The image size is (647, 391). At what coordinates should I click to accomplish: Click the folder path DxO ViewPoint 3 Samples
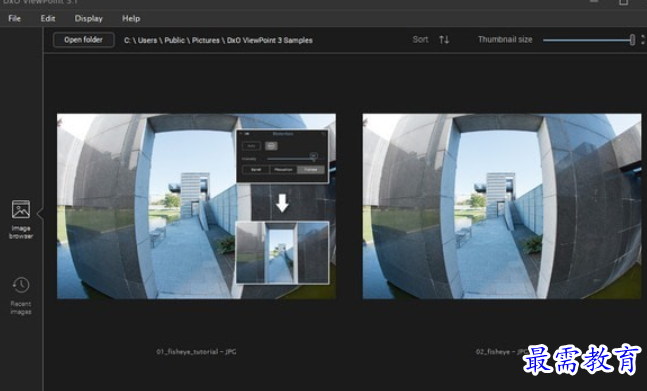pos(269,40)
